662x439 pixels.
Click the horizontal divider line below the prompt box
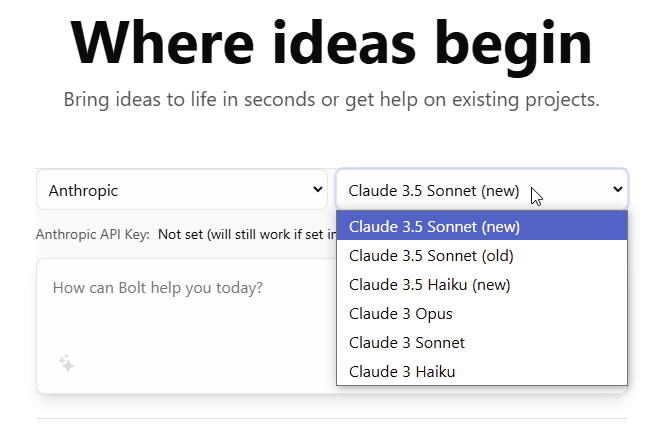332,418
